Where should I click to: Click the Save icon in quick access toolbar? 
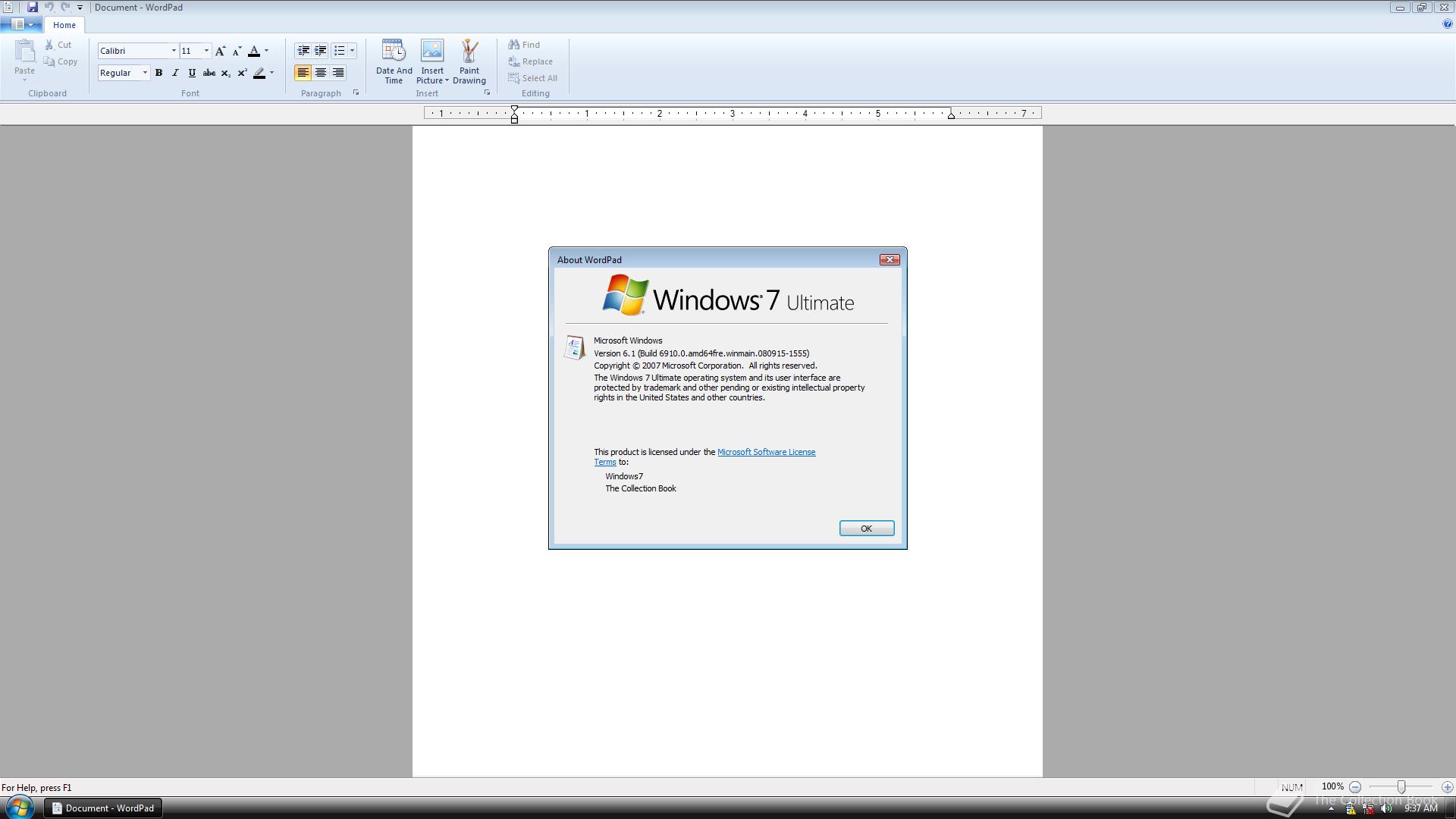33,7
